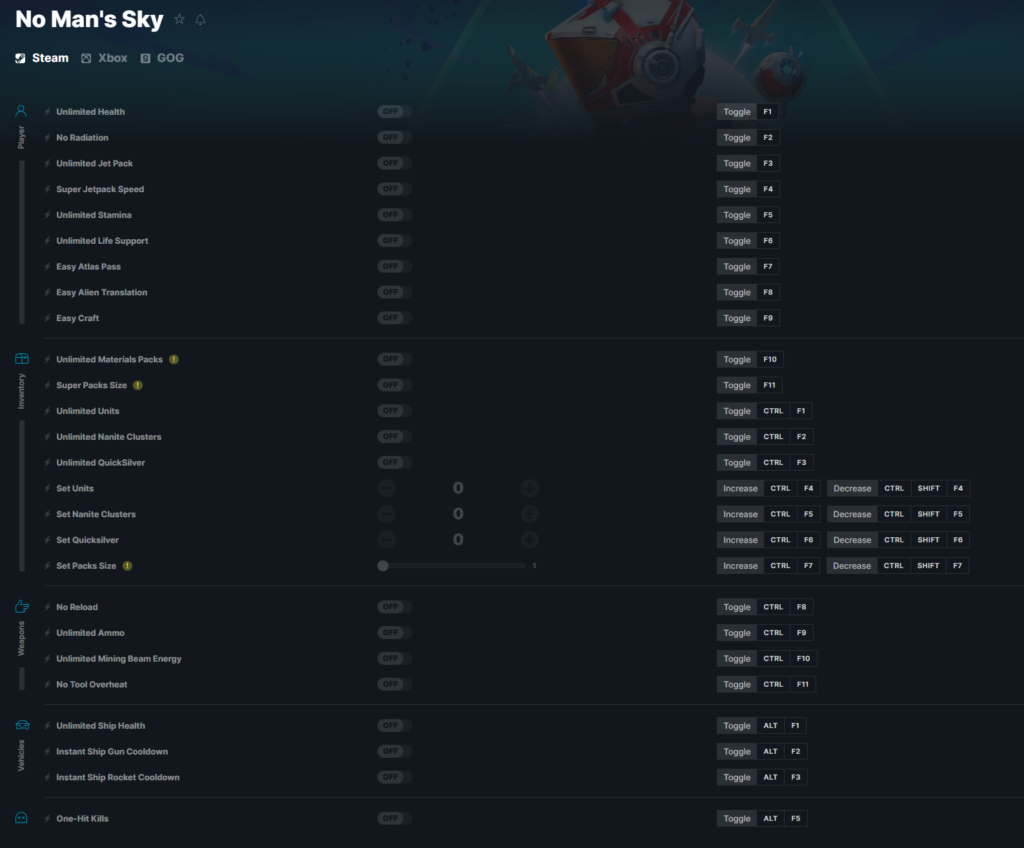
Task: Select the Vehicles category icon
Action: 22,725
